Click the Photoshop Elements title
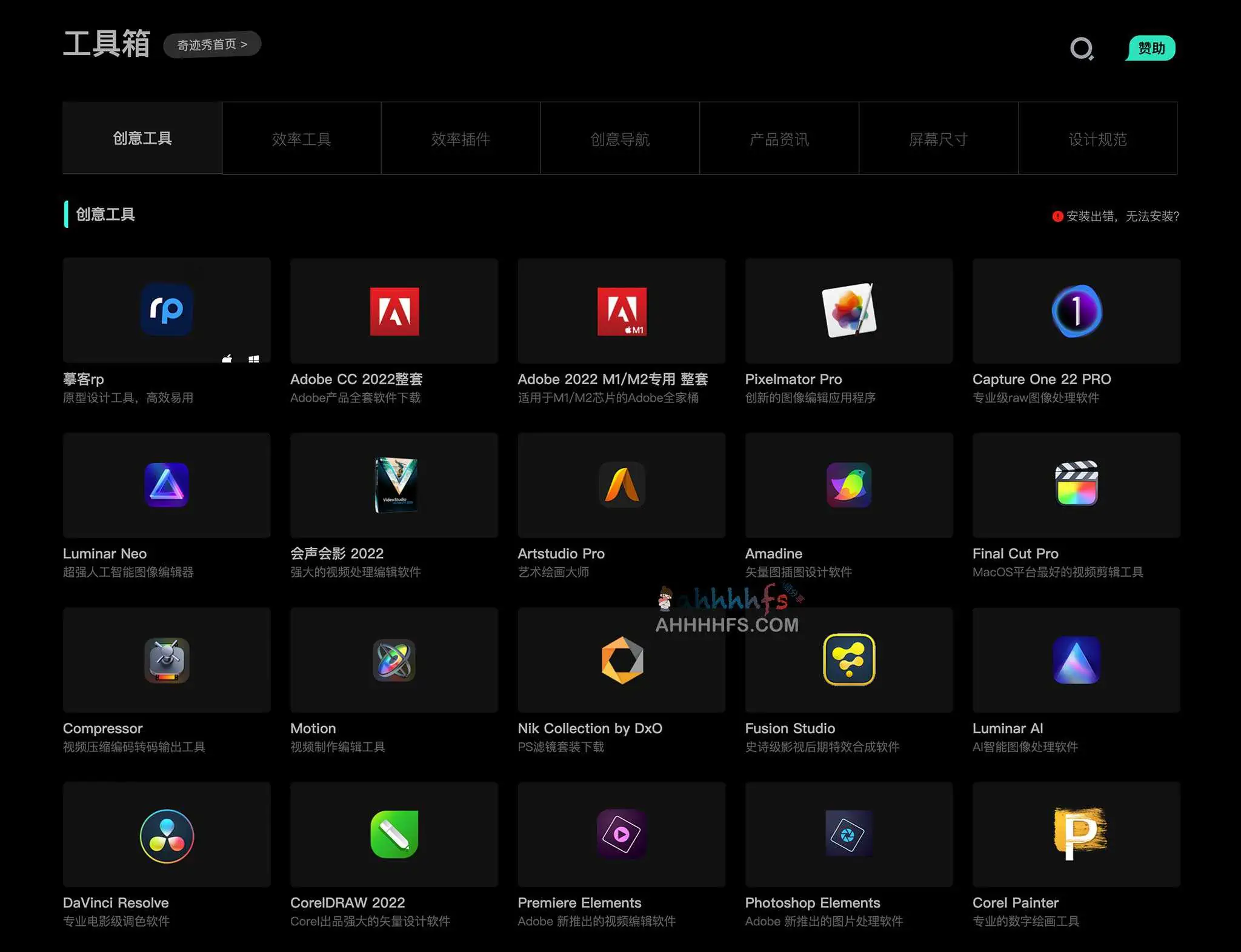Screen dimensions: 1241x952 point(813,903)
